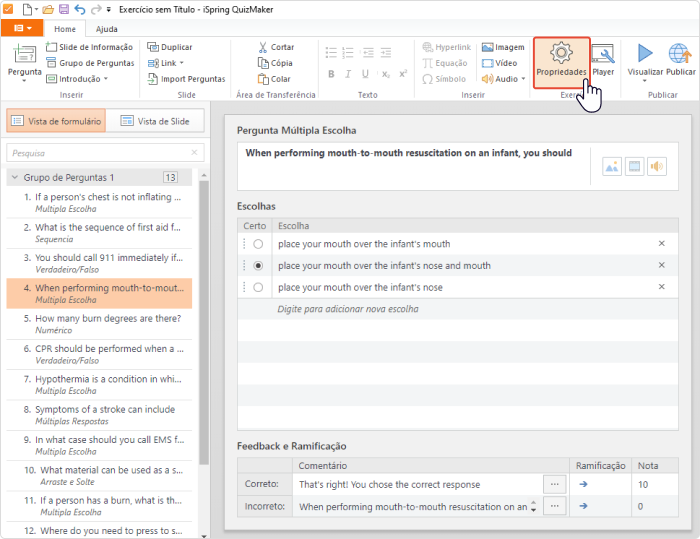This screenshot has width=700, height=539.
Task: Add a Slide de Informação
Action: click(x=89, y=47)
